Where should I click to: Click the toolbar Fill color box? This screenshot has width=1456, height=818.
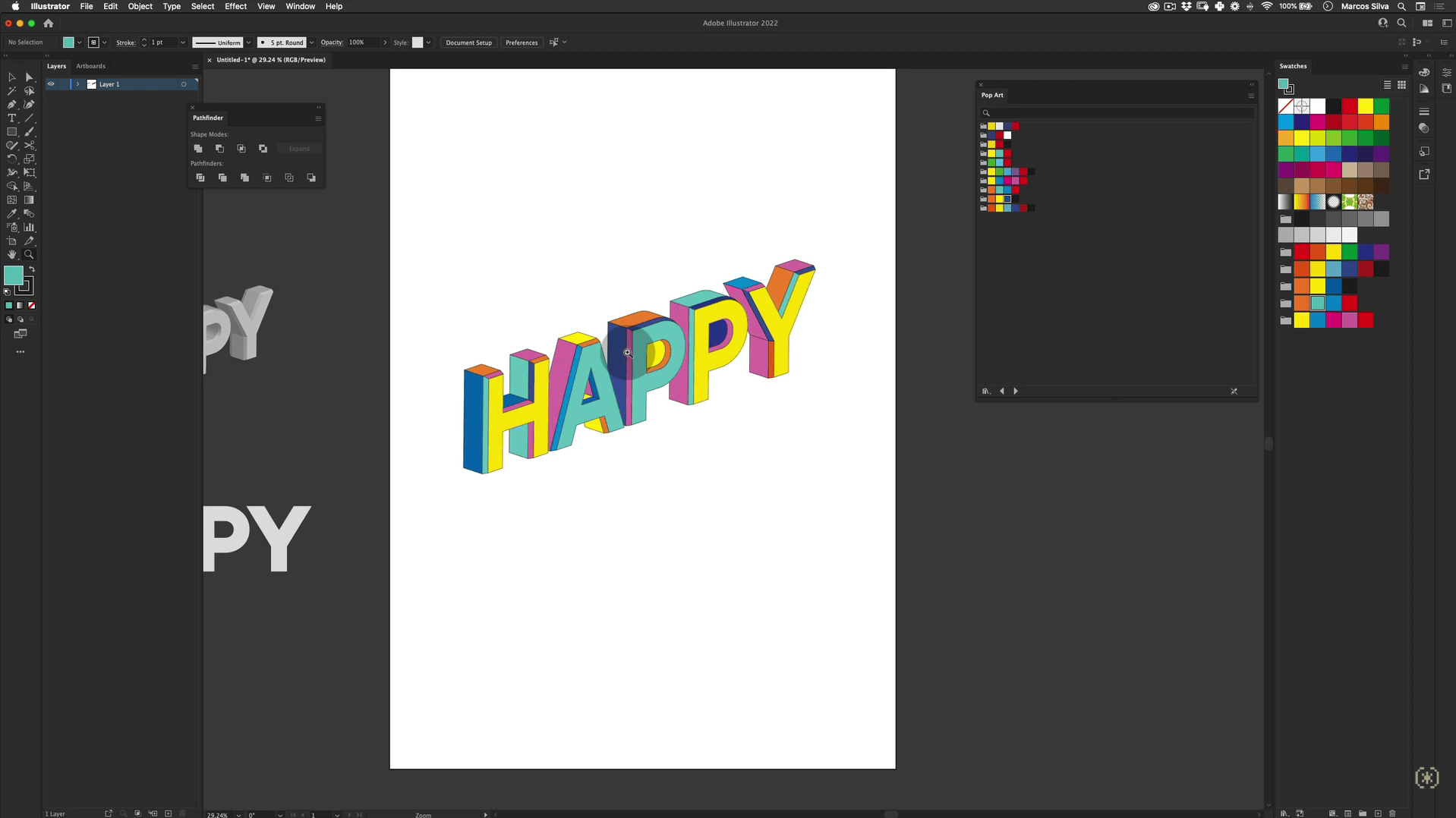click(x=13, y=275)
